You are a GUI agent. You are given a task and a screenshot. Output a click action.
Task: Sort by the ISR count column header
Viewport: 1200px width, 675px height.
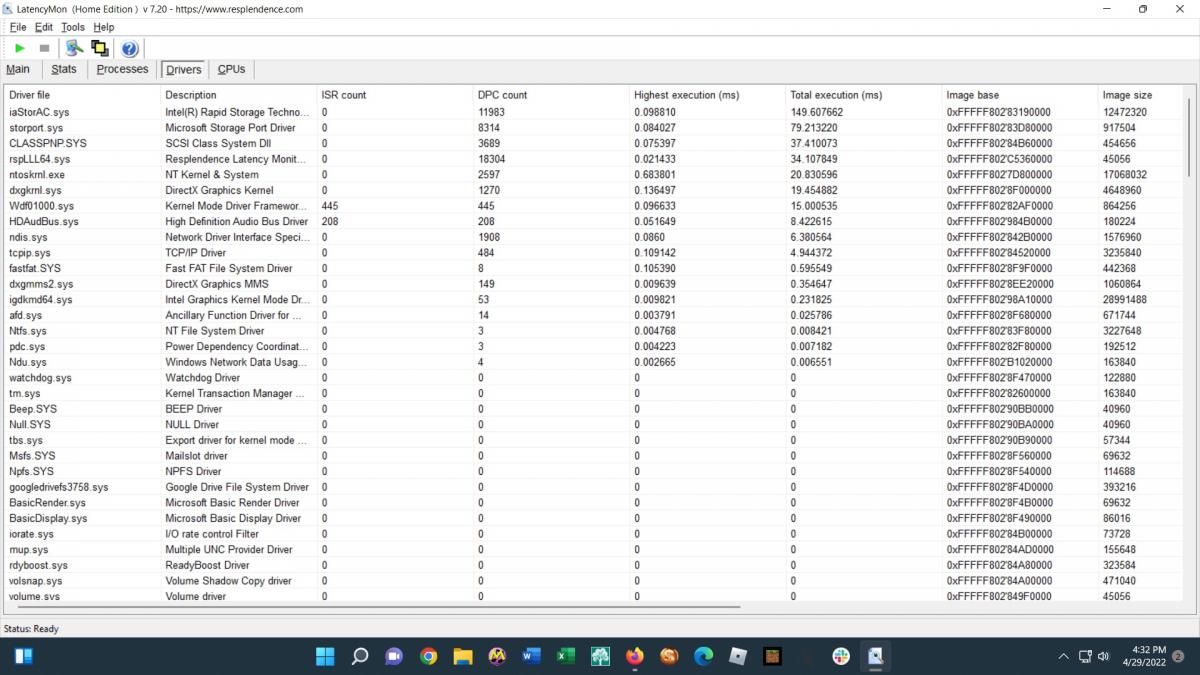pos(396,95)
